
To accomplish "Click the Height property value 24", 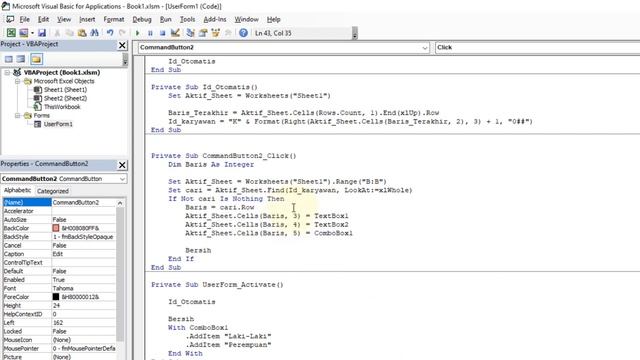I will point(56,305).
